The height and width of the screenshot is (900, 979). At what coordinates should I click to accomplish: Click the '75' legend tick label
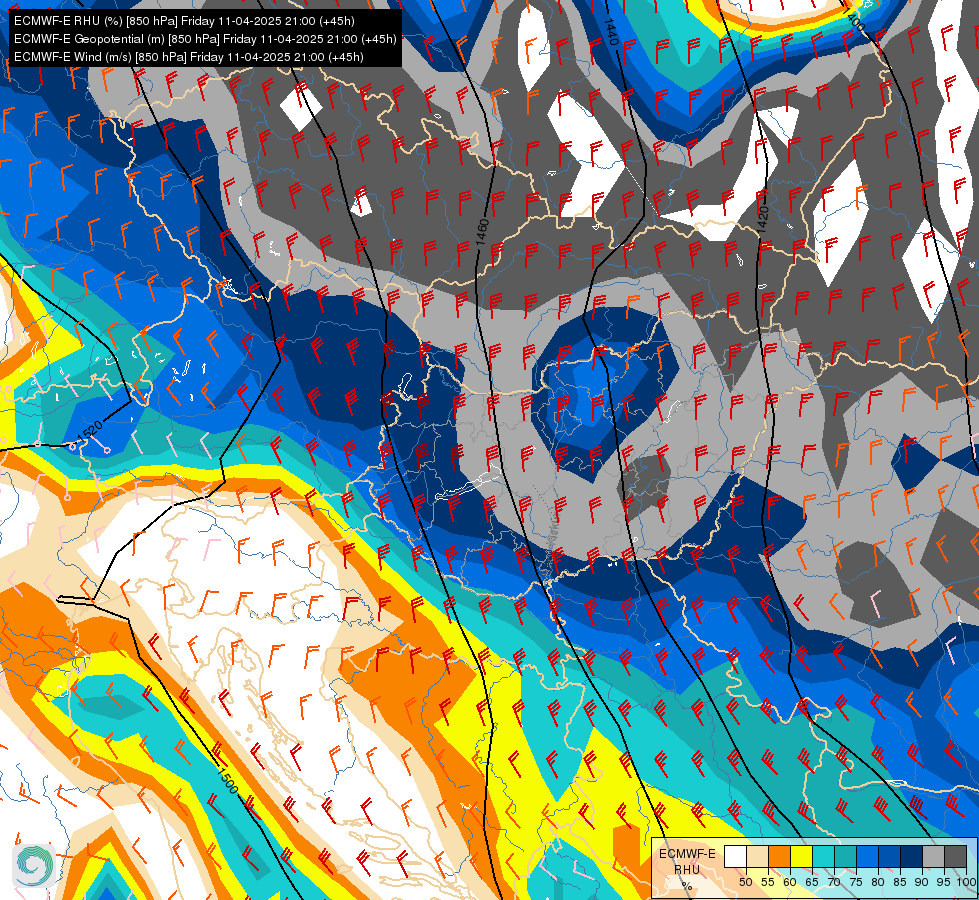point(856,882)
